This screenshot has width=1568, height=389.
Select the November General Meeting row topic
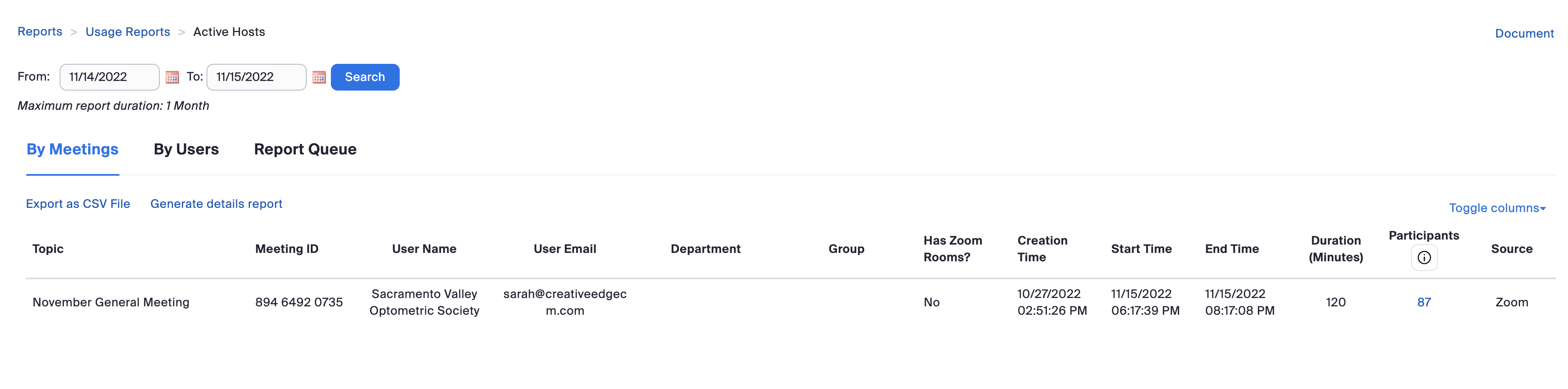pos(111,302)
